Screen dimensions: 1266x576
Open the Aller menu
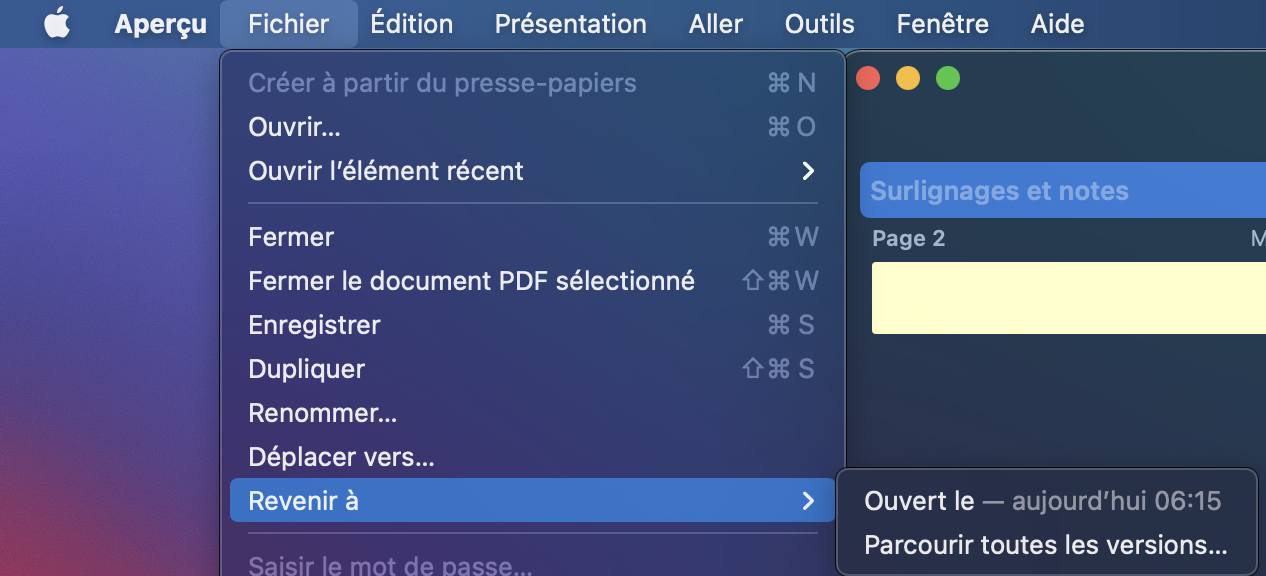[x=716, y=24]
